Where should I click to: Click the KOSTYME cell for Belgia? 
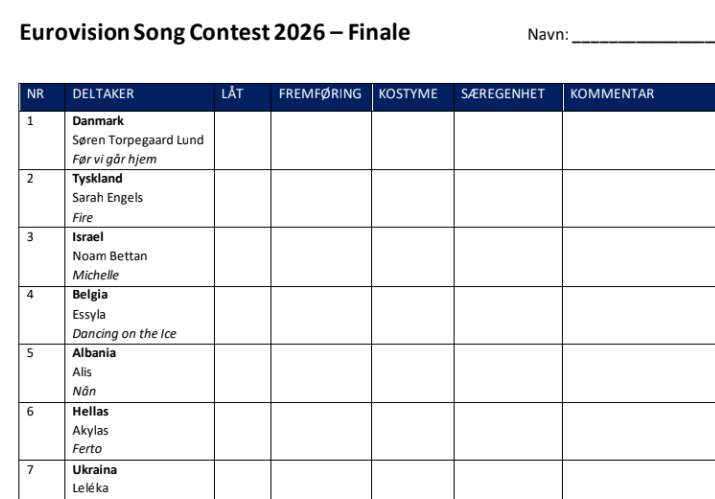[413, 315]
